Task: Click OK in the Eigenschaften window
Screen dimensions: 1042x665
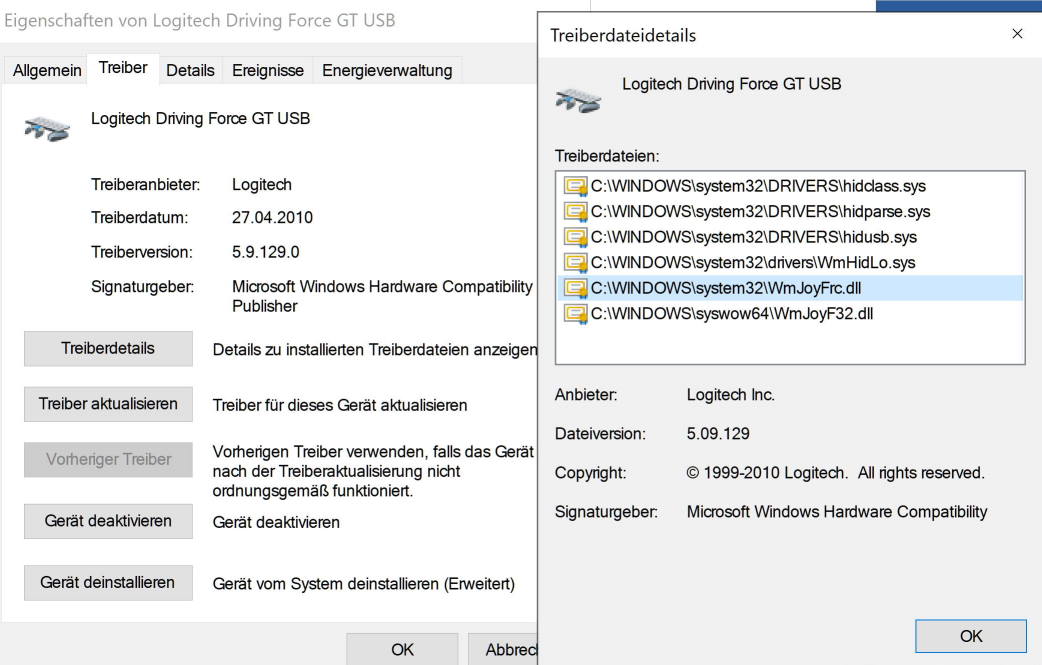Action: (x=402, y=649)
